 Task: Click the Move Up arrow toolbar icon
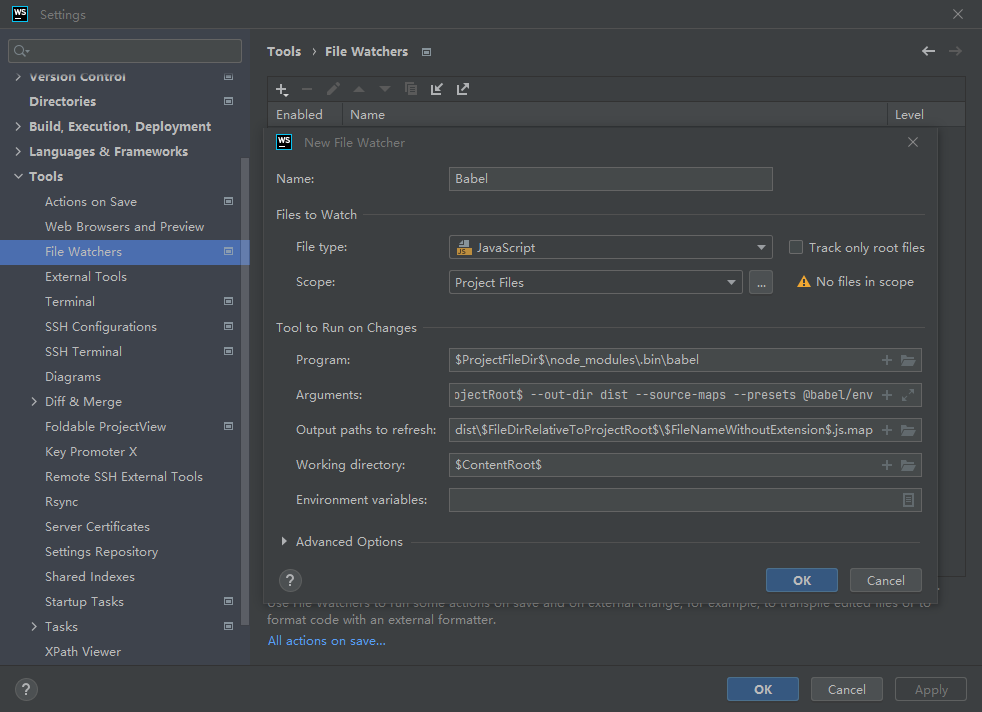(359, 90)
